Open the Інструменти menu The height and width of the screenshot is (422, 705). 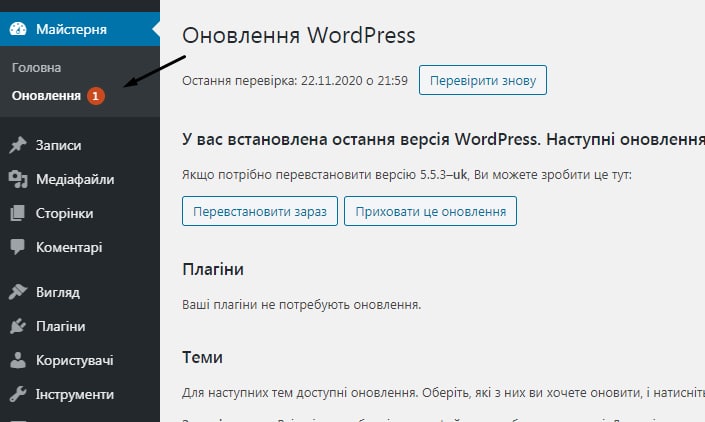coord(80,394)
